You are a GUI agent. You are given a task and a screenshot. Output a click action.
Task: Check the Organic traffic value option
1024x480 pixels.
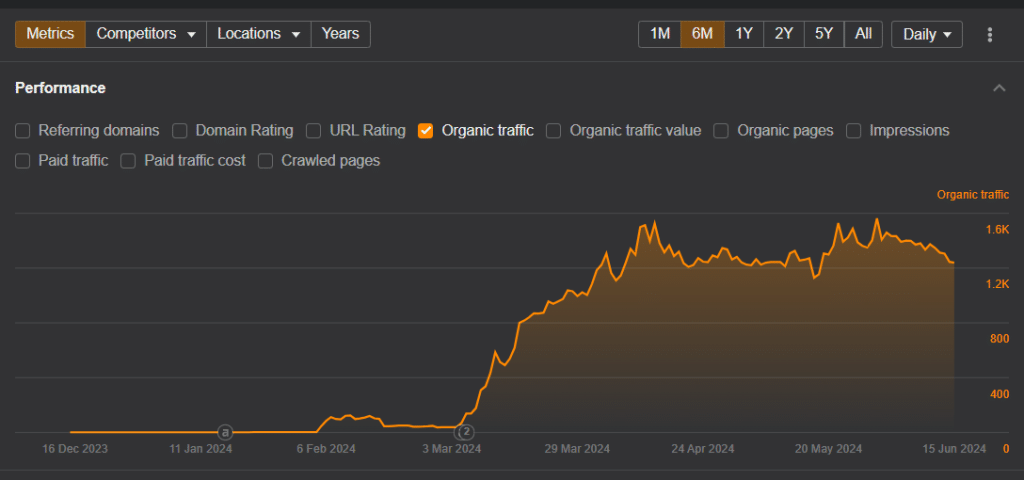pos(554,130)
